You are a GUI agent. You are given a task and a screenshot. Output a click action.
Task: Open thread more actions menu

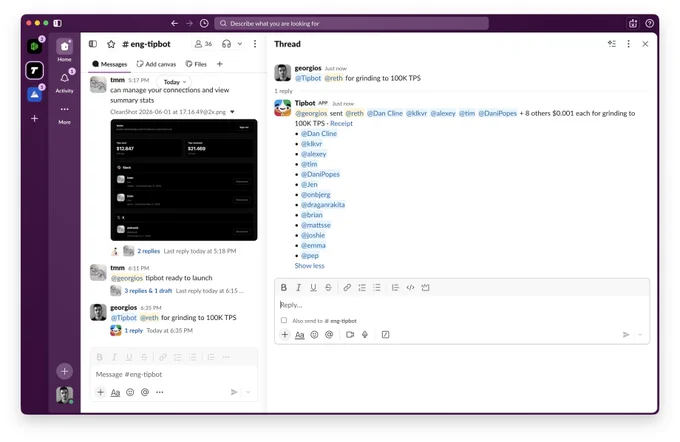(628, 44)
